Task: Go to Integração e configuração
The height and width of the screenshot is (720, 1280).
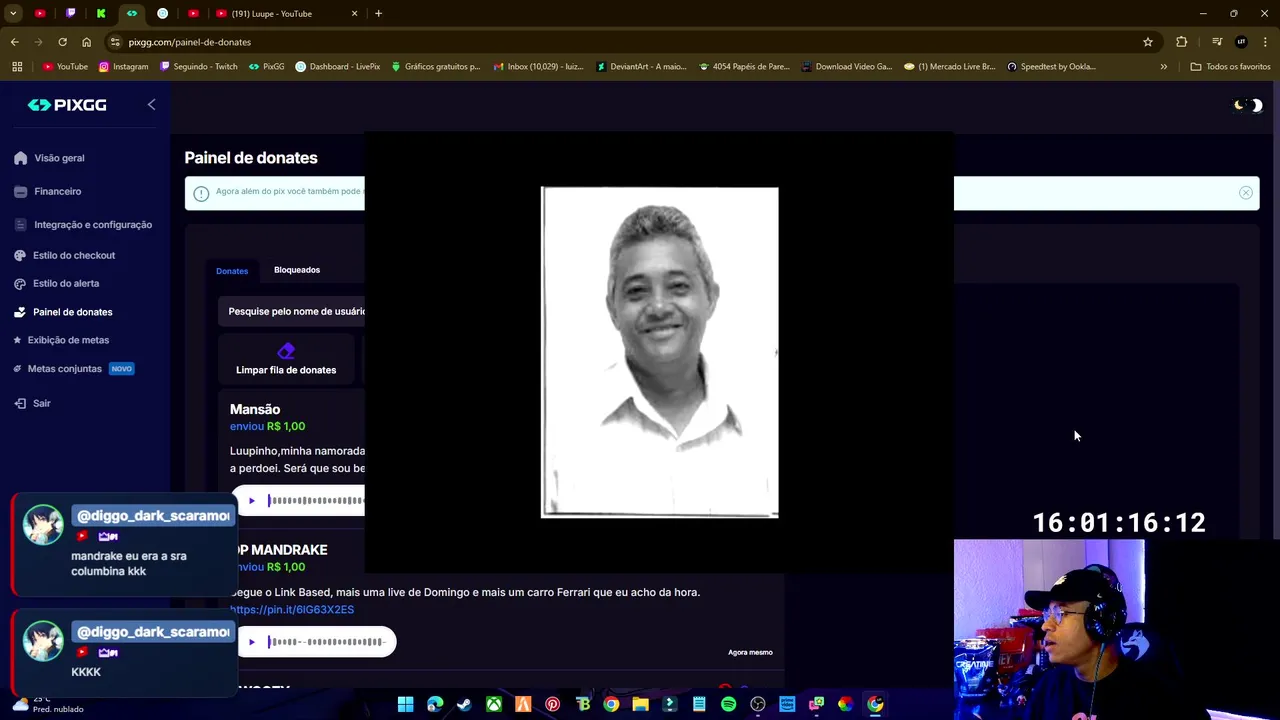Action: tap(83, 225)
